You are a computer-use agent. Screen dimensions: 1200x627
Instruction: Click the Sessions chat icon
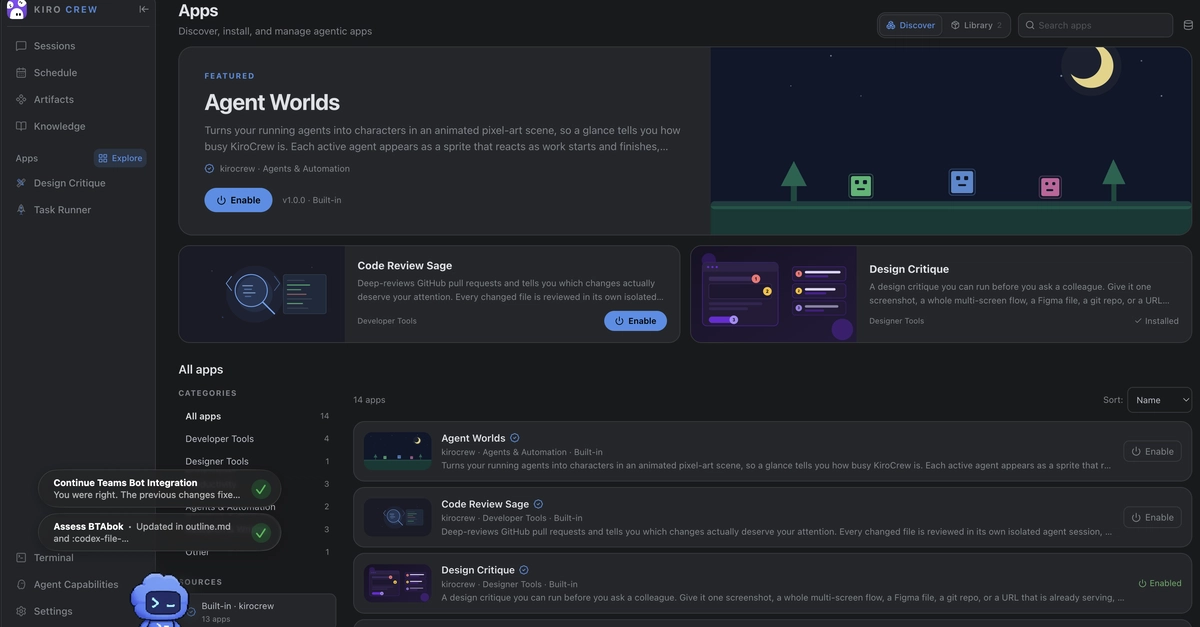coord(22,46)
